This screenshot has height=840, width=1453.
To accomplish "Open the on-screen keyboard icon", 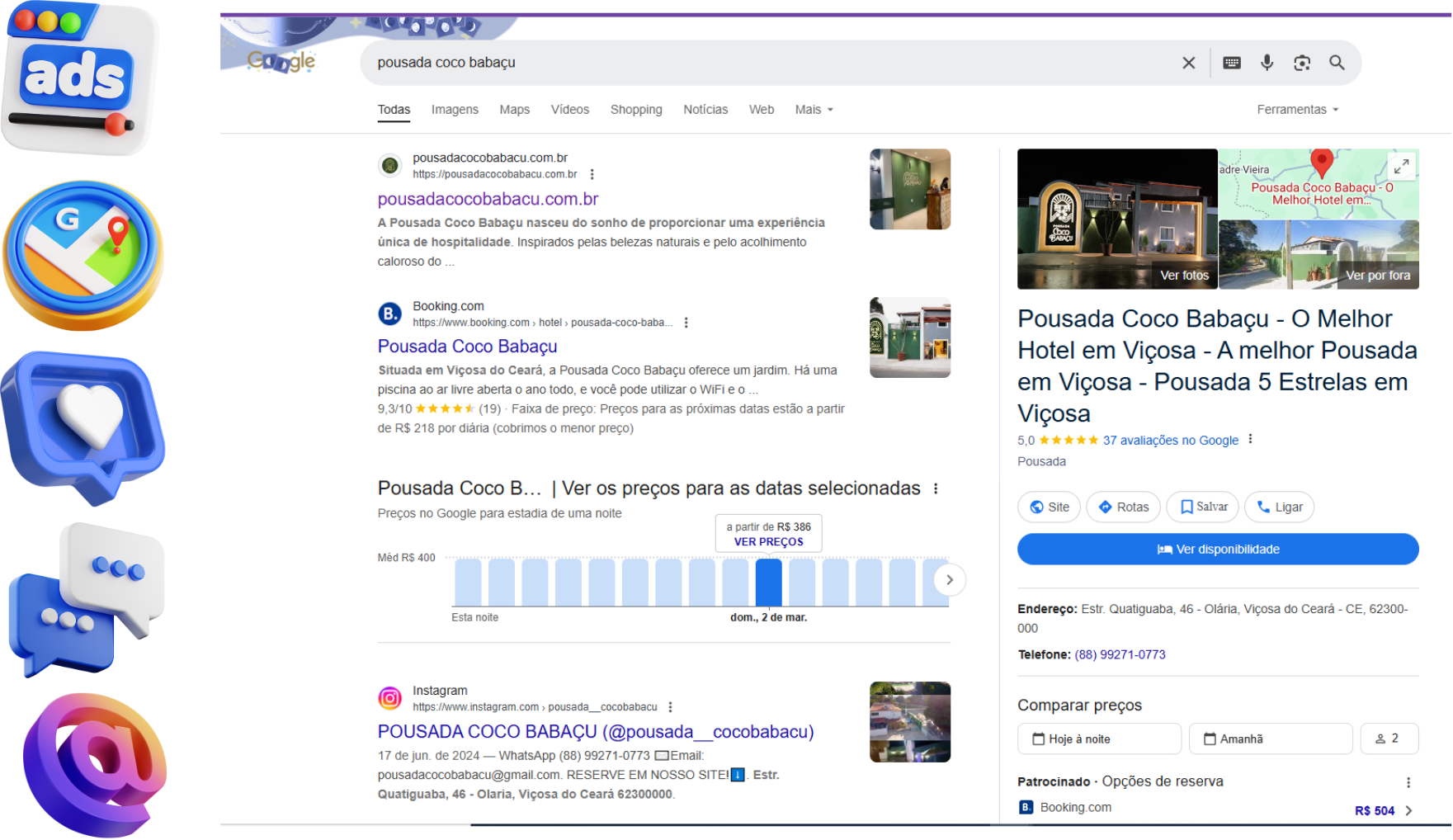I will tap(1231, 63).
